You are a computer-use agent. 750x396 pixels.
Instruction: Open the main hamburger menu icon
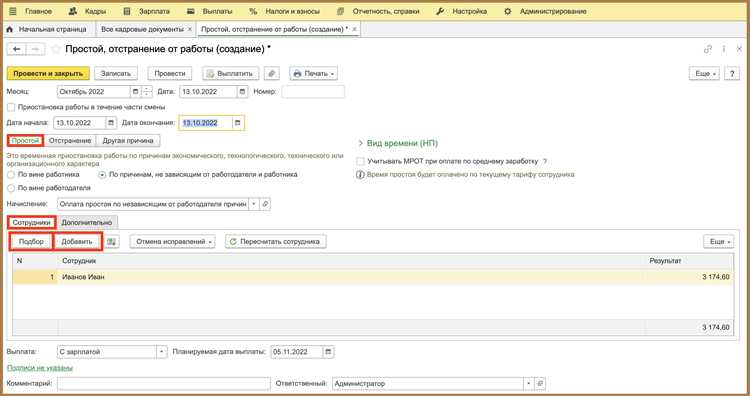pos(13,11)
